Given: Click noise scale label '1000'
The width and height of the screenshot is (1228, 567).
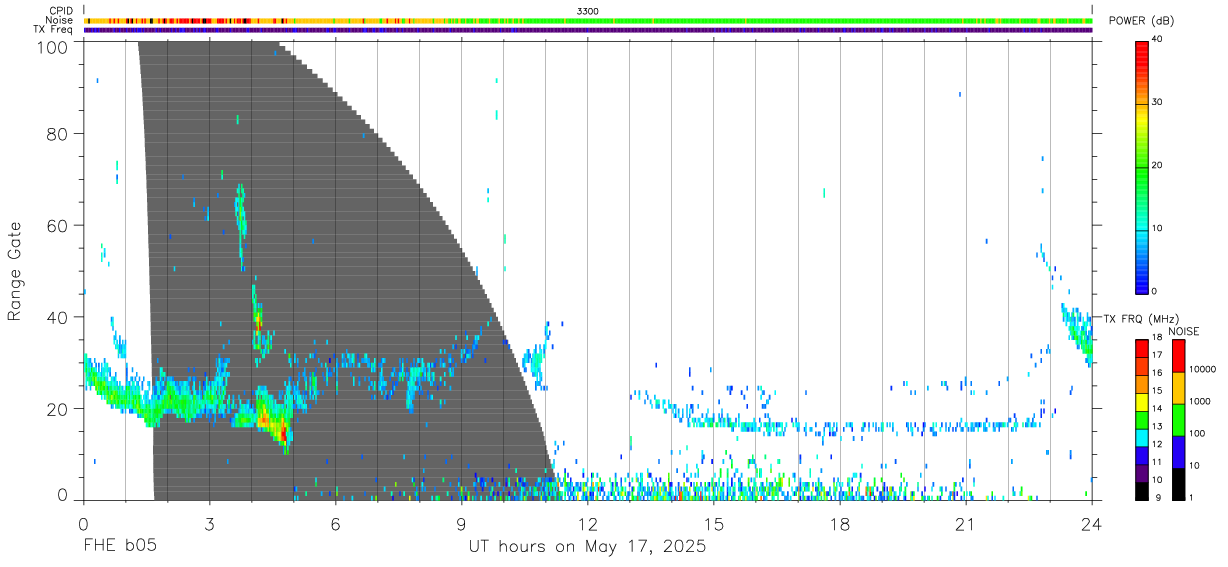Looking at the screenshot, I should 1199,401.
